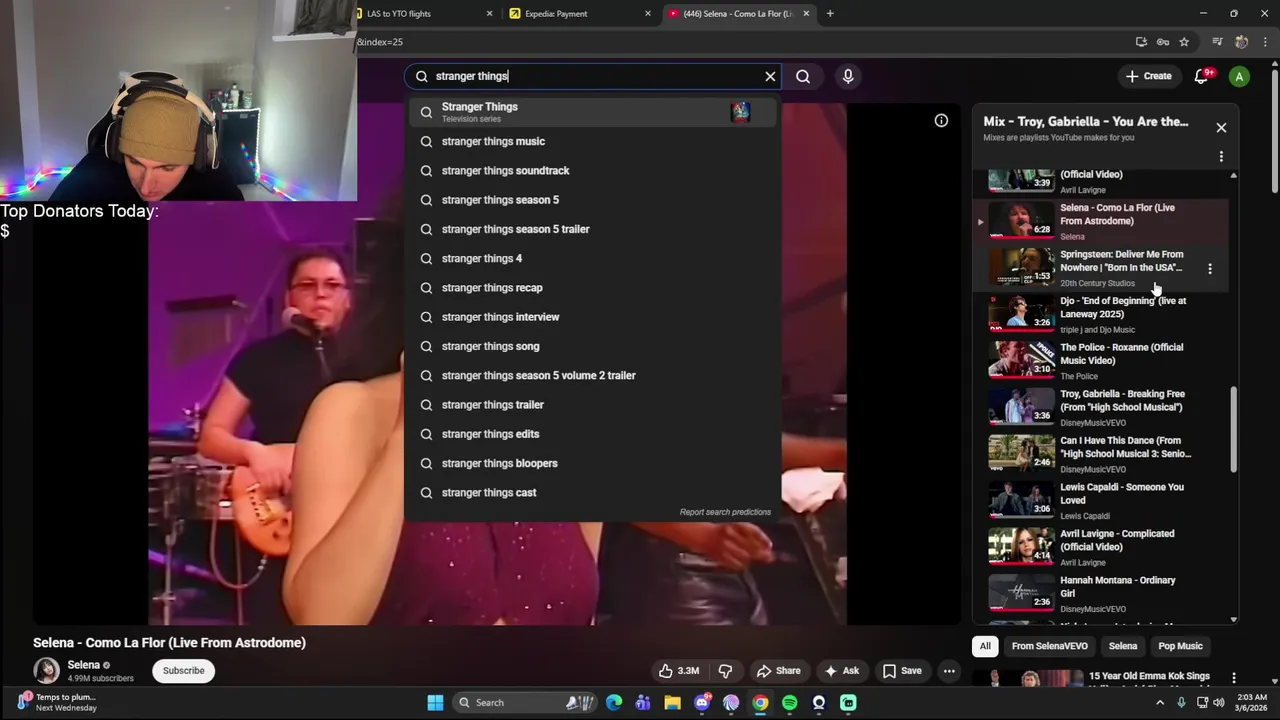The width and height of the screenshot is (1280, 720).
Task: Bookmark this page with star icon
Action: pos(1184,42)
